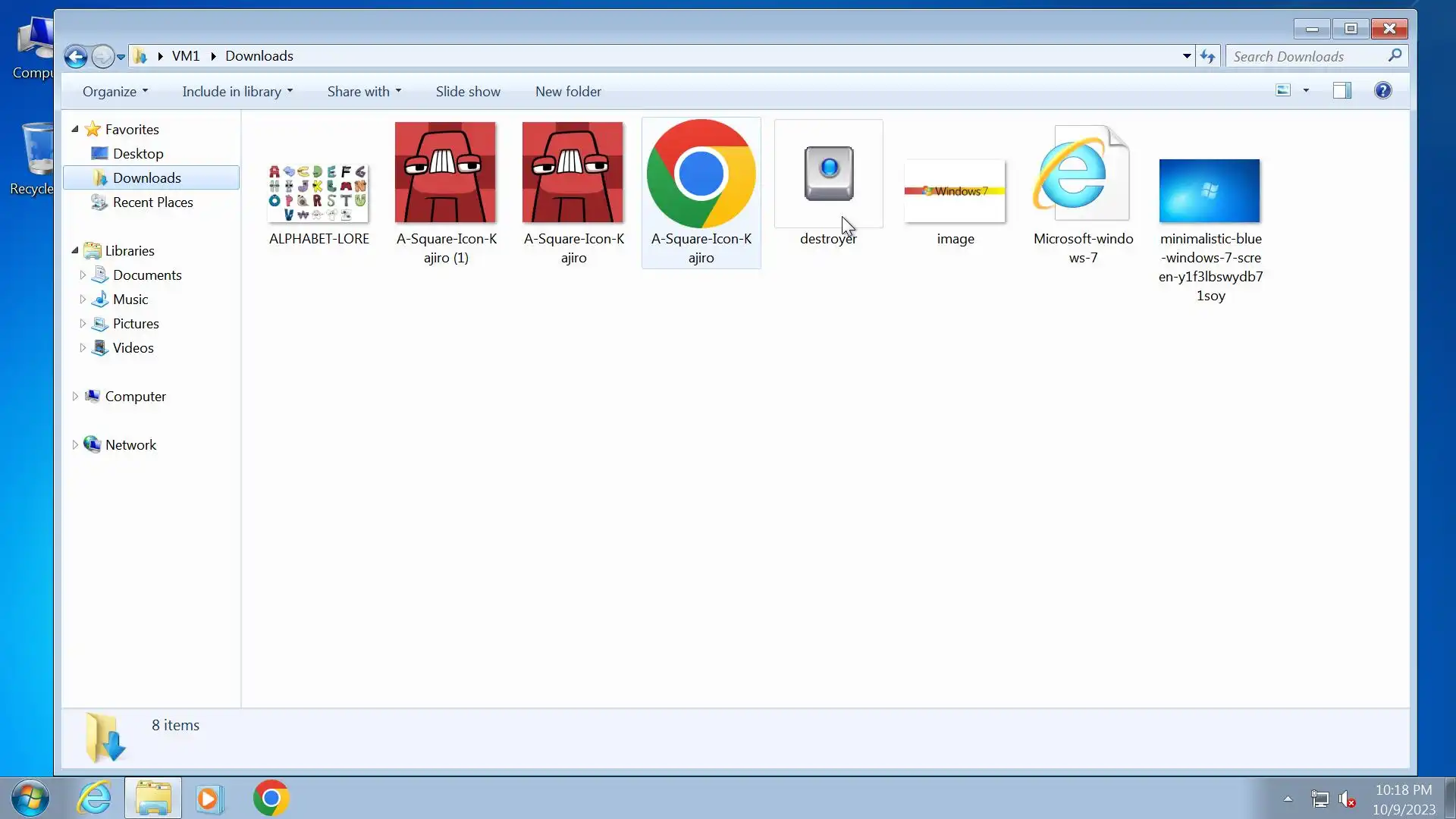1456x819 pixels.
Task: Open the change view options arrow
Action: pos(1306,91)
